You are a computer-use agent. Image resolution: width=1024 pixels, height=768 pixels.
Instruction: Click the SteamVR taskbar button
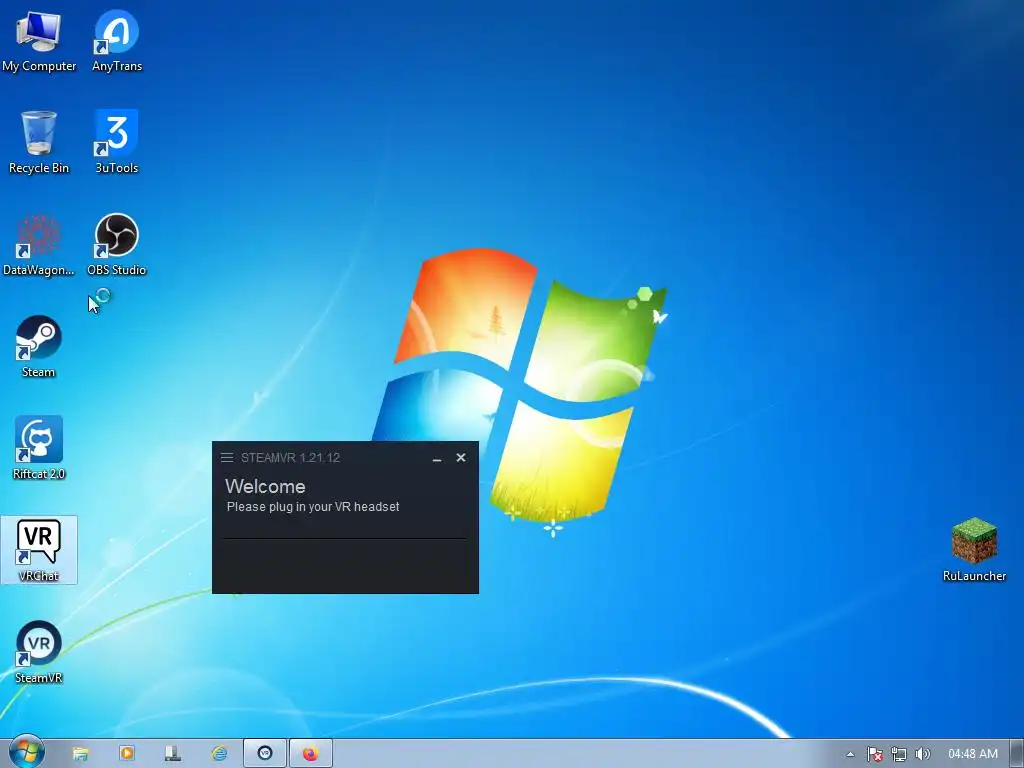(x=264, y=753)
